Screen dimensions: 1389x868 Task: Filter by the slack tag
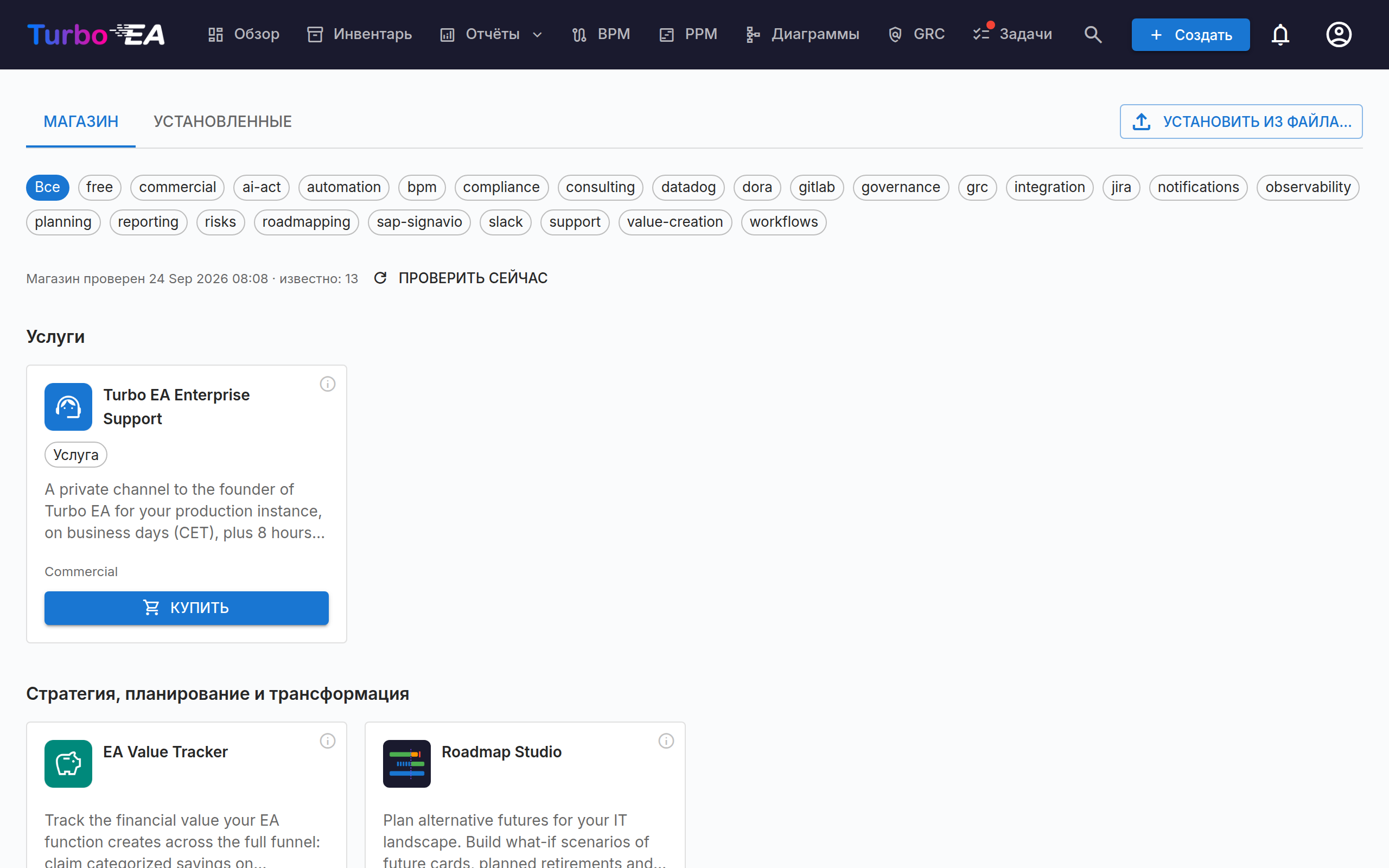[506, 222]
